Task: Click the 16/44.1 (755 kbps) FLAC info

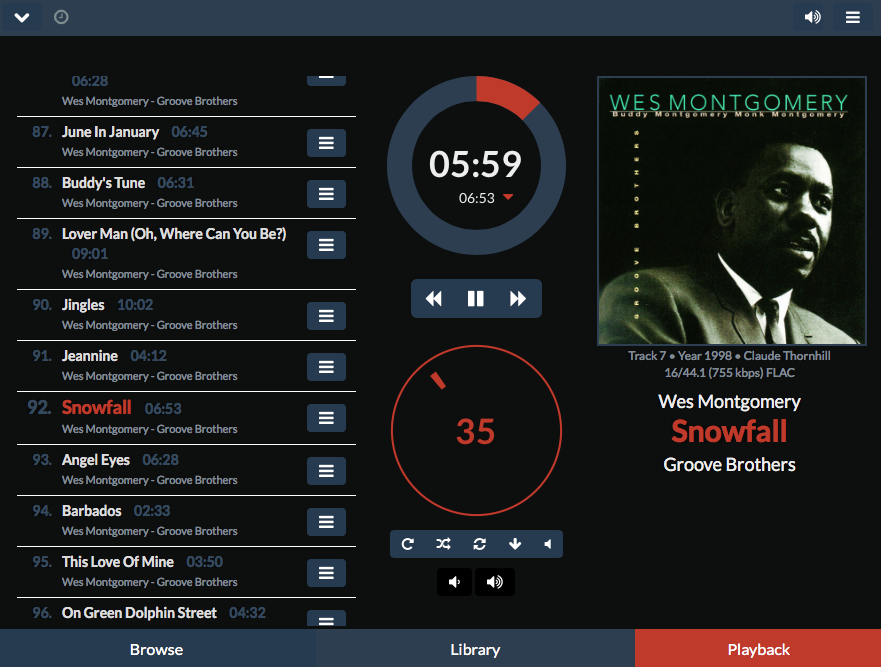Action: click(729, 373)
